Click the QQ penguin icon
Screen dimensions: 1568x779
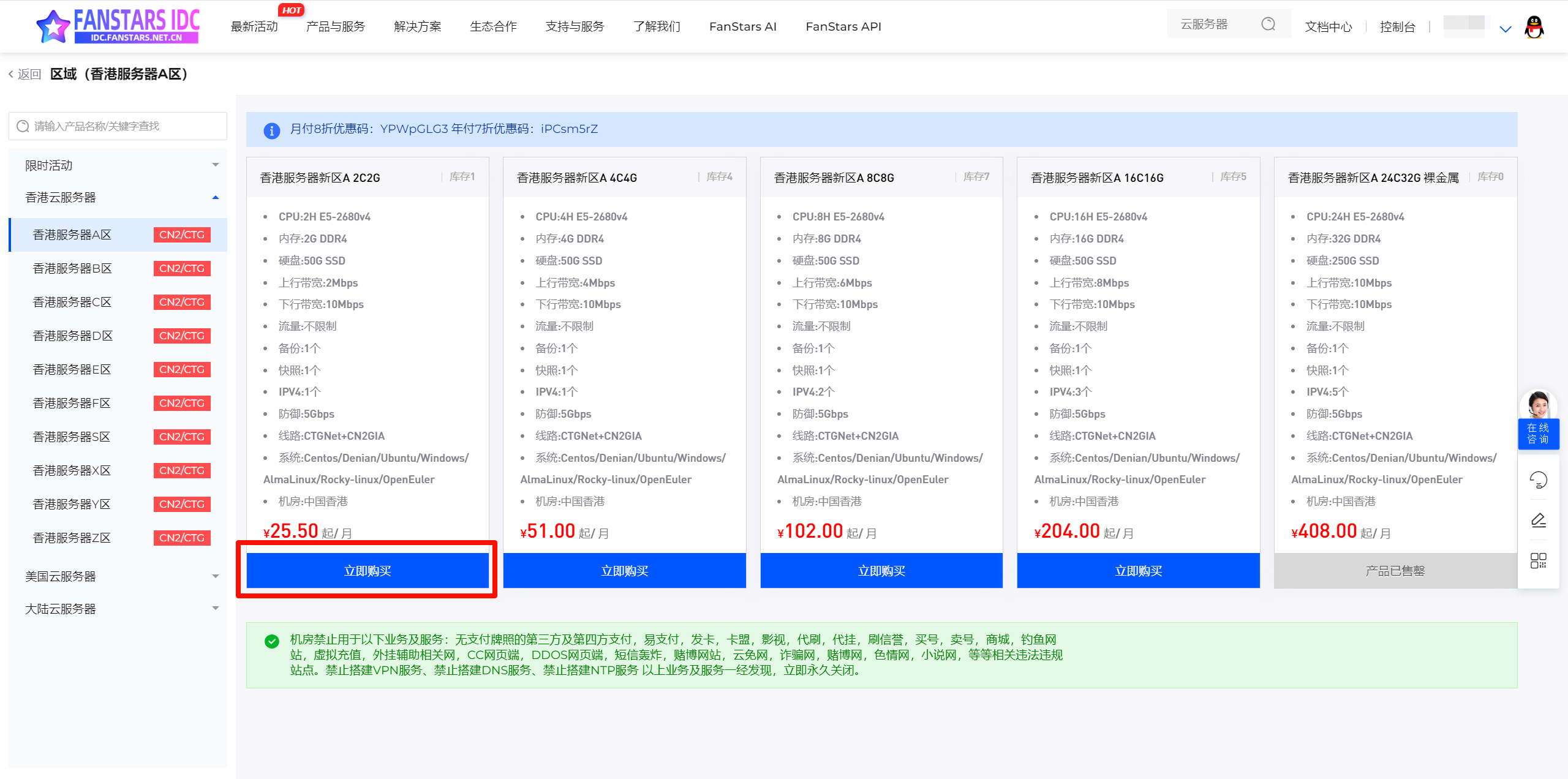click(x=1534, y=27)
